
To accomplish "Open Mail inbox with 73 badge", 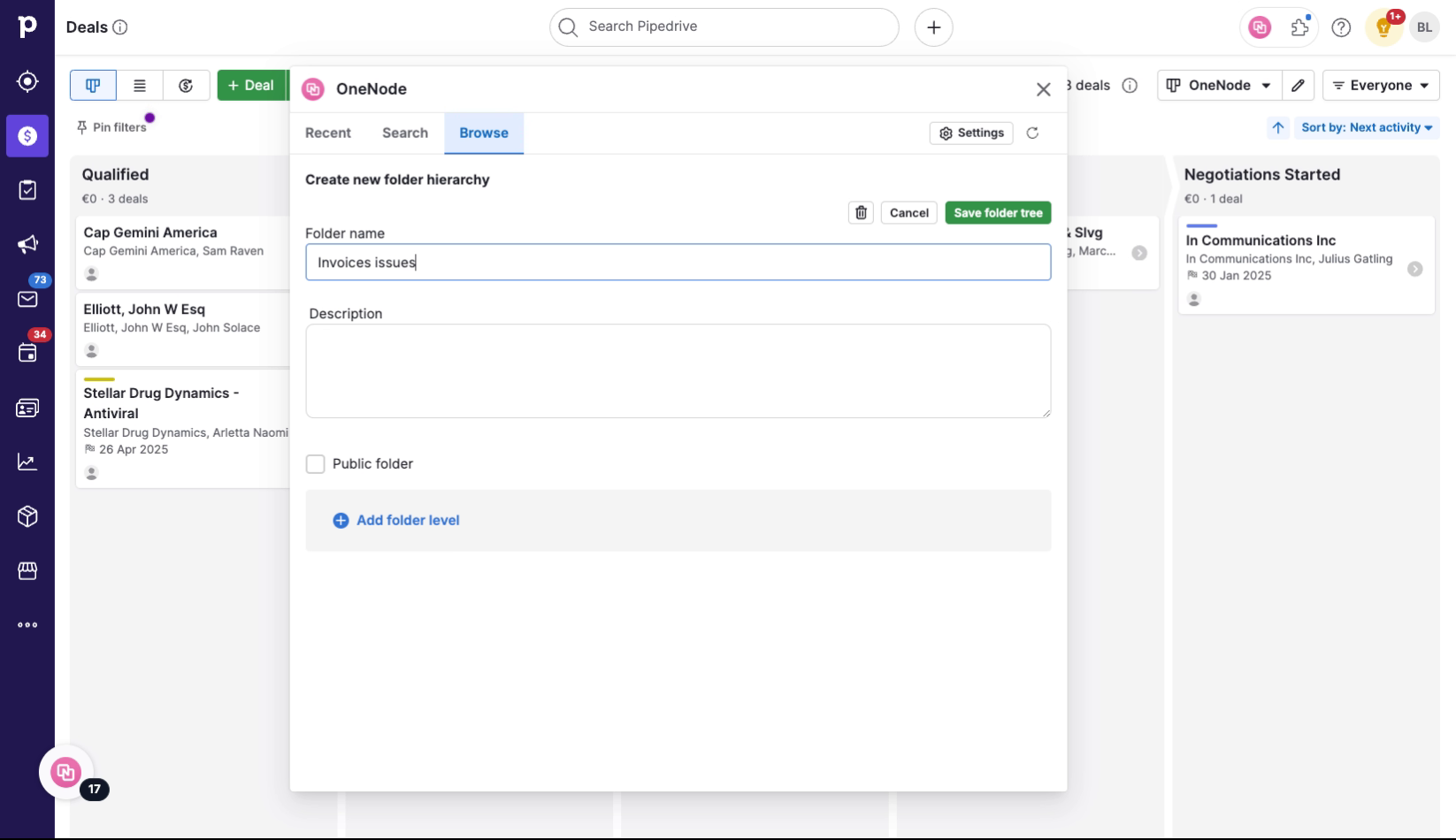I will (x=27, y=299).
